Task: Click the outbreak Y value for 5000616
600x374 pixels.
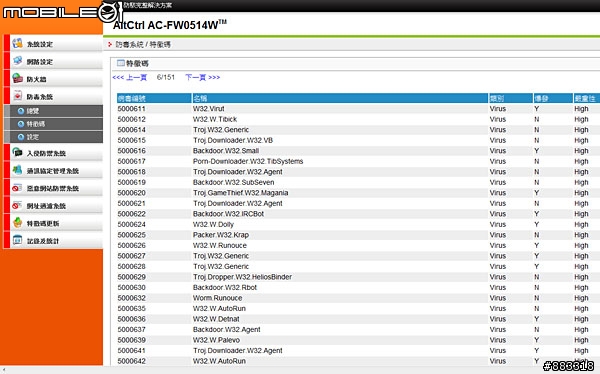Action: pos(536,151)
